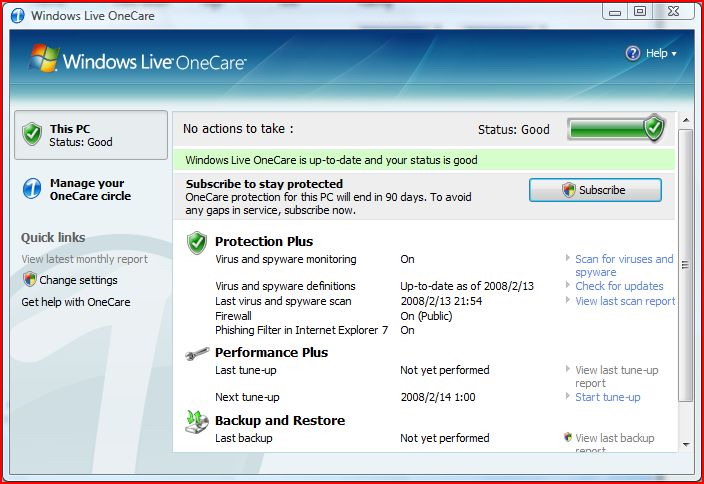Screen dimensions: 704x484
Task: Click Last virus and spyware scan label
Action: (x=283, y=301)
